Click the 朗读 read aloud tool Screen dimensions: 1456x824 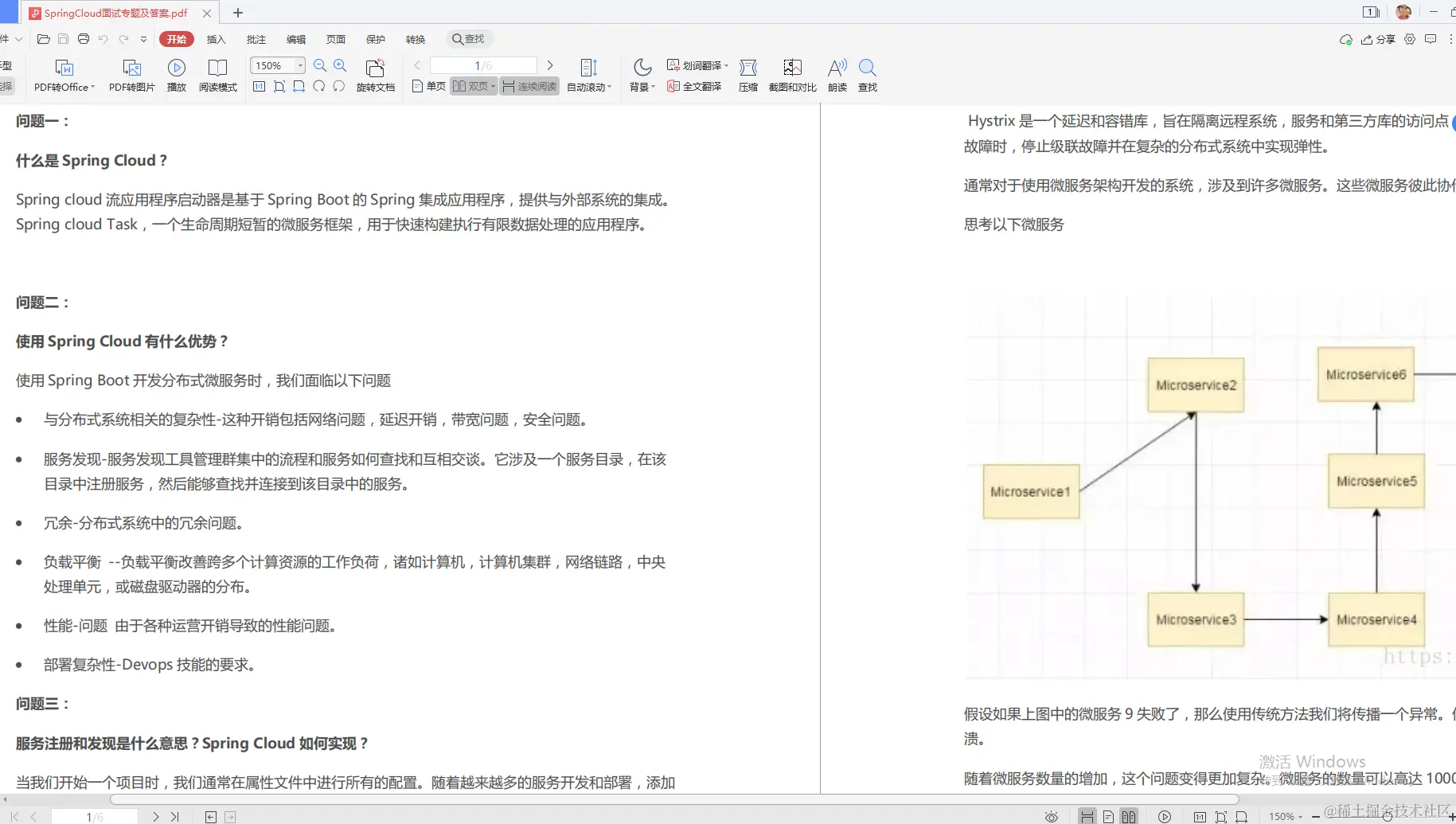pos(837,76)
